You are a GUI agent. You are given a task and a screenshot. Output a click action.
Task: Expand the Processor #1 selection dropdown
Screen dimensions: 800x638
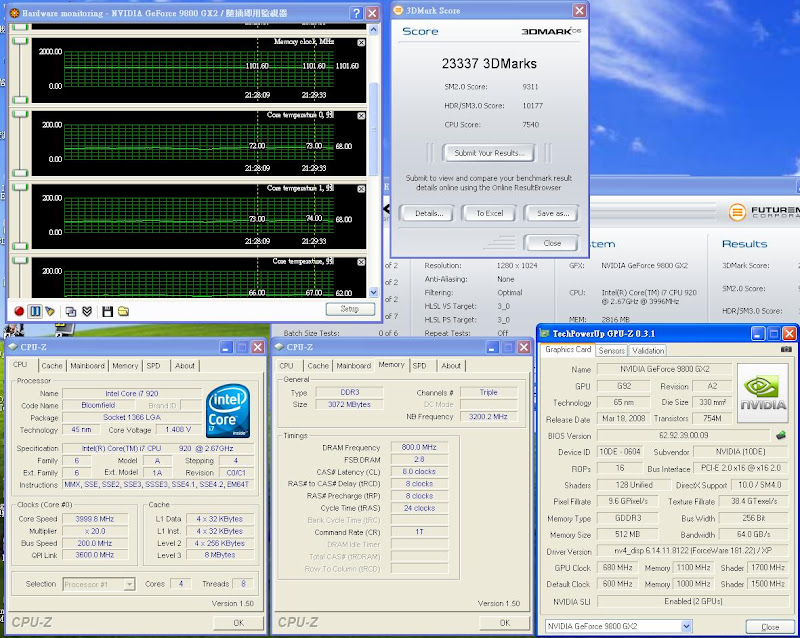tap(129, 584)
